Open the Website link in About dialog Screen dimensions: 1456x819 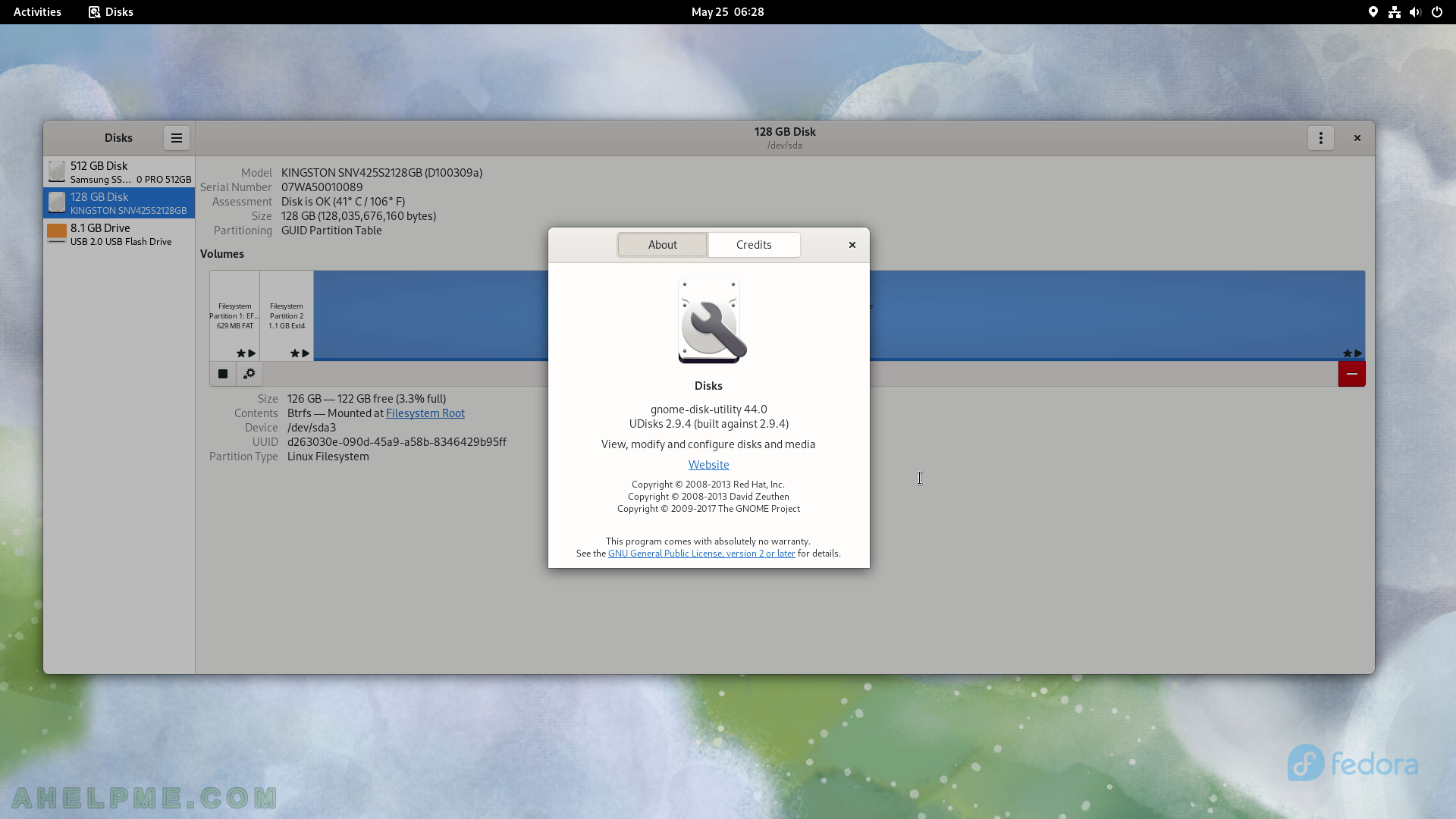point(708,465)
